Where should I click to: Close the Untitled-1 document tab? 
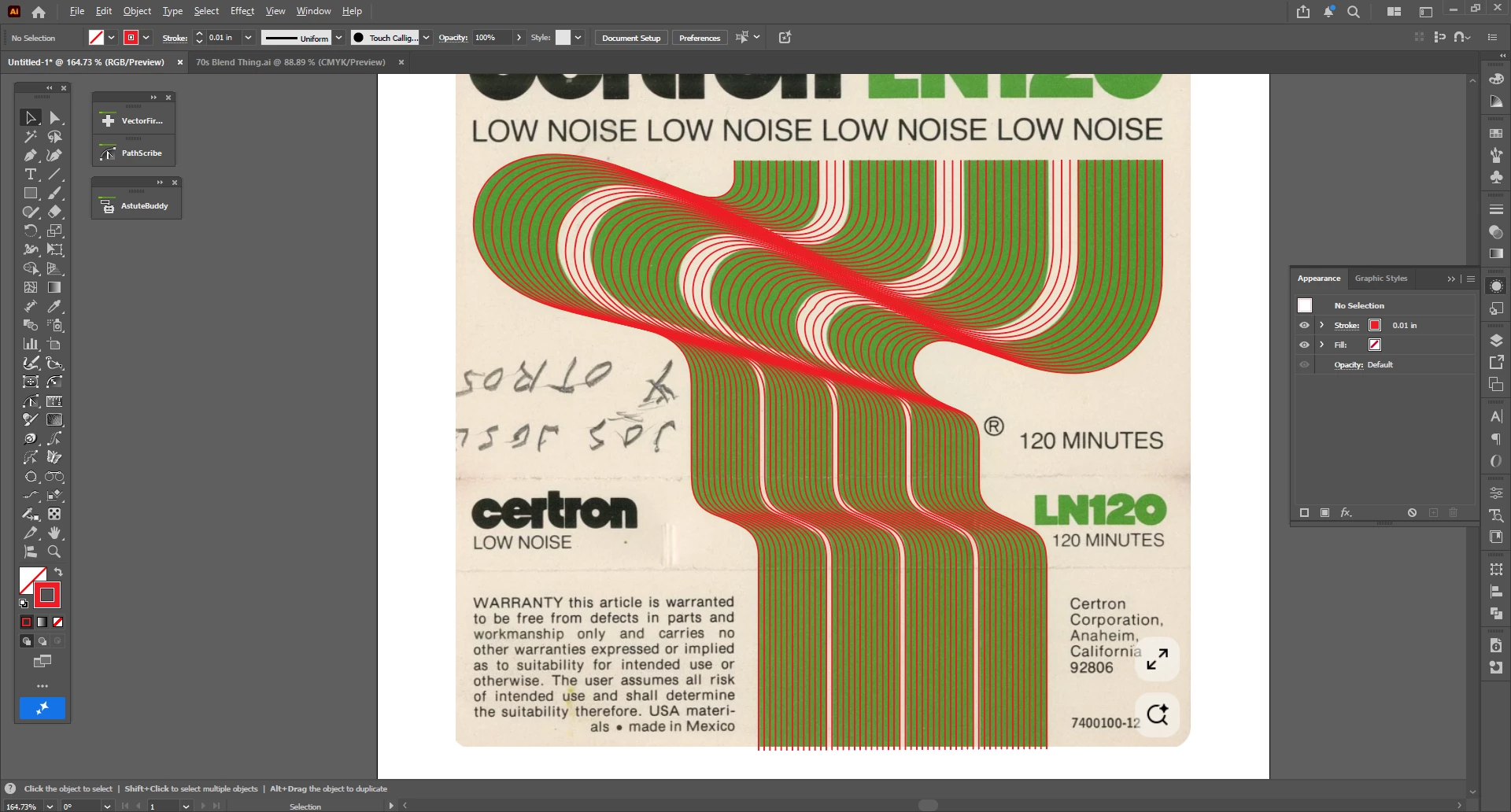[x=180, y=62]
